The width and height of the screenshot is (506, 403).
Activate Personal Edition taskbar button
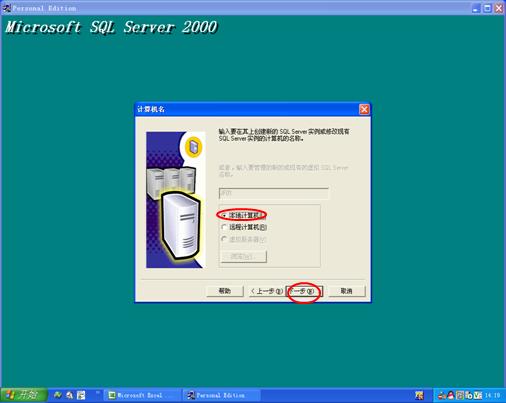pos(221,395)
